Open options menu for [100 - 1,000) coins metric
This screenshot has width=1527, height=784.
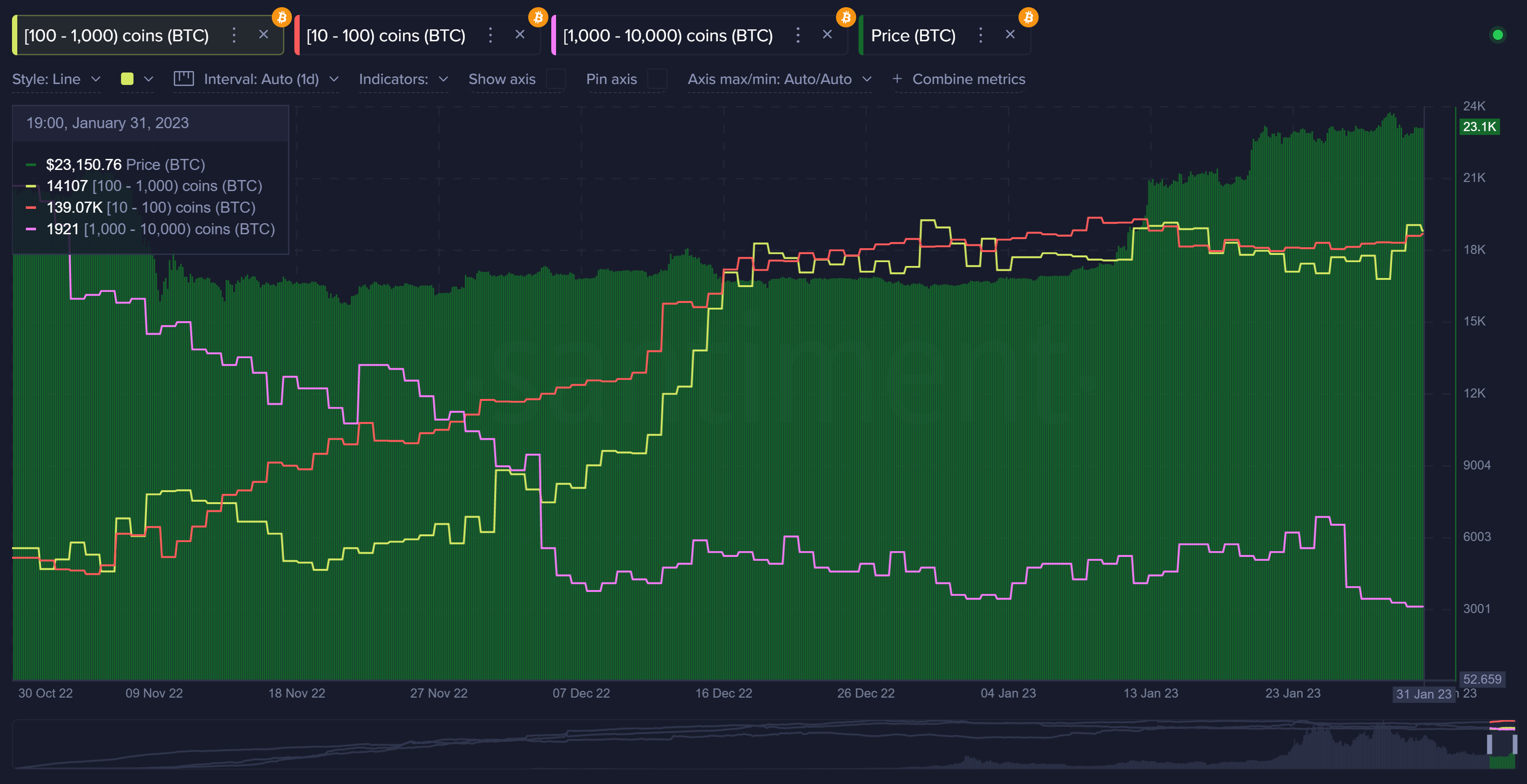[234, 35]
